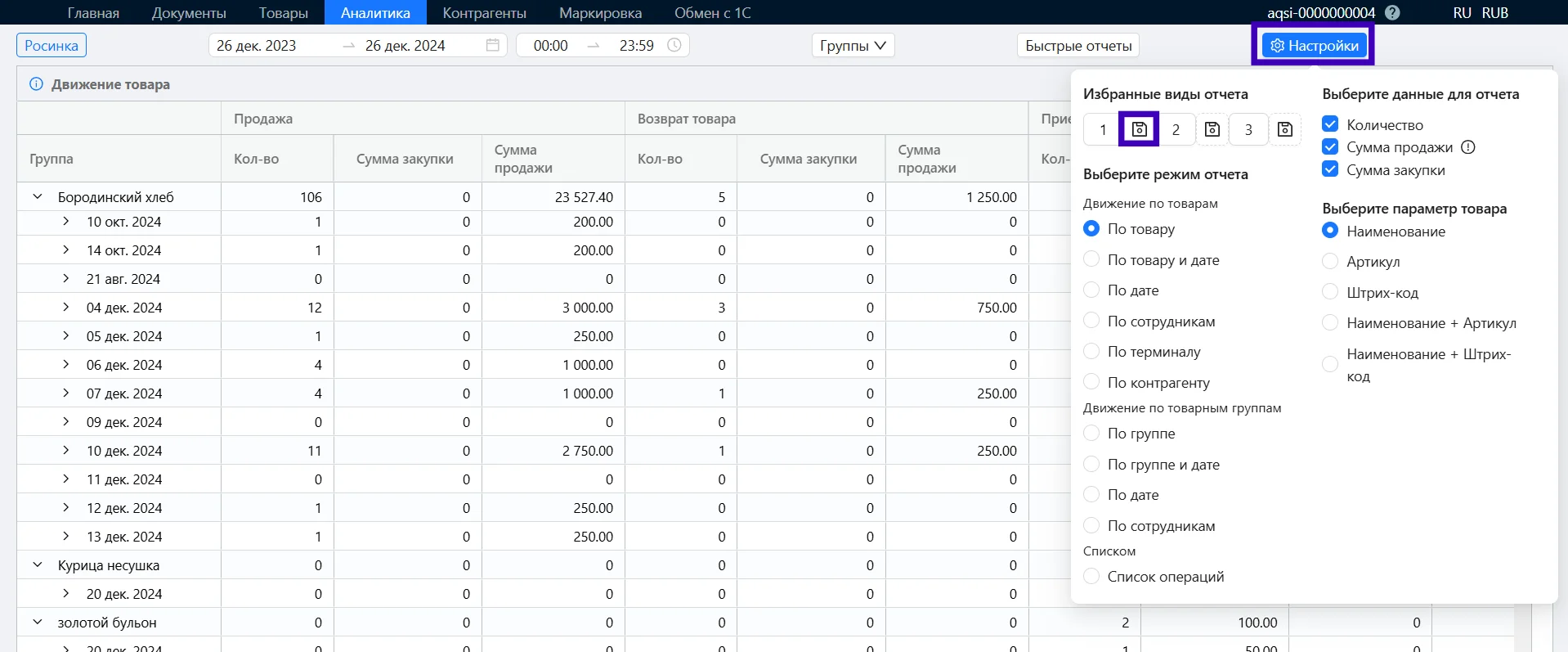Viewport: 1568px width, 652px height.
Task: Click return amount 1 250.00 cell
Action: (957, 196)
